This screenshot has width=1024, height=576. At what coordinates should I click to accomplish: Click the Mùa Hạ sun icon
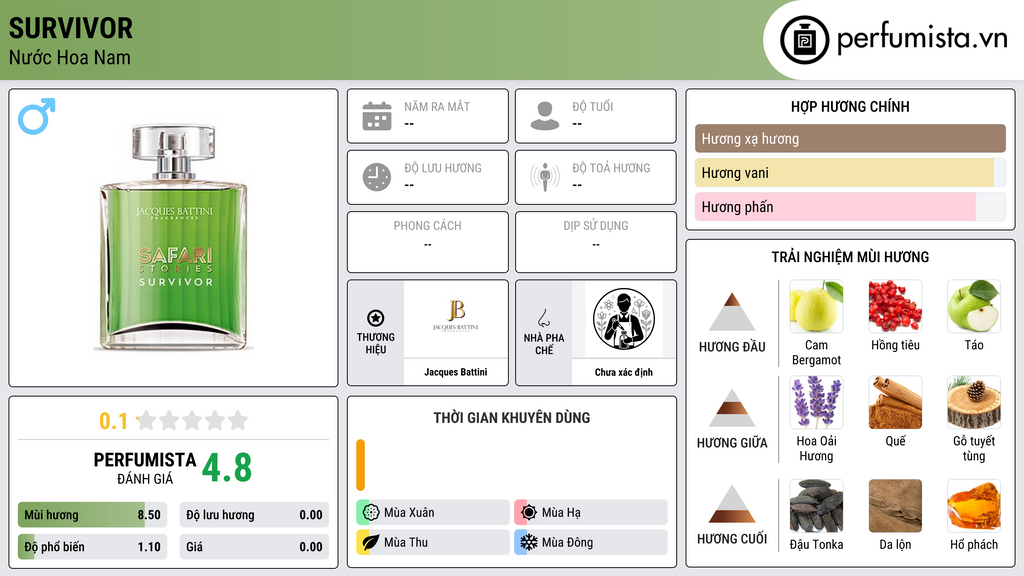pos(529,513)
